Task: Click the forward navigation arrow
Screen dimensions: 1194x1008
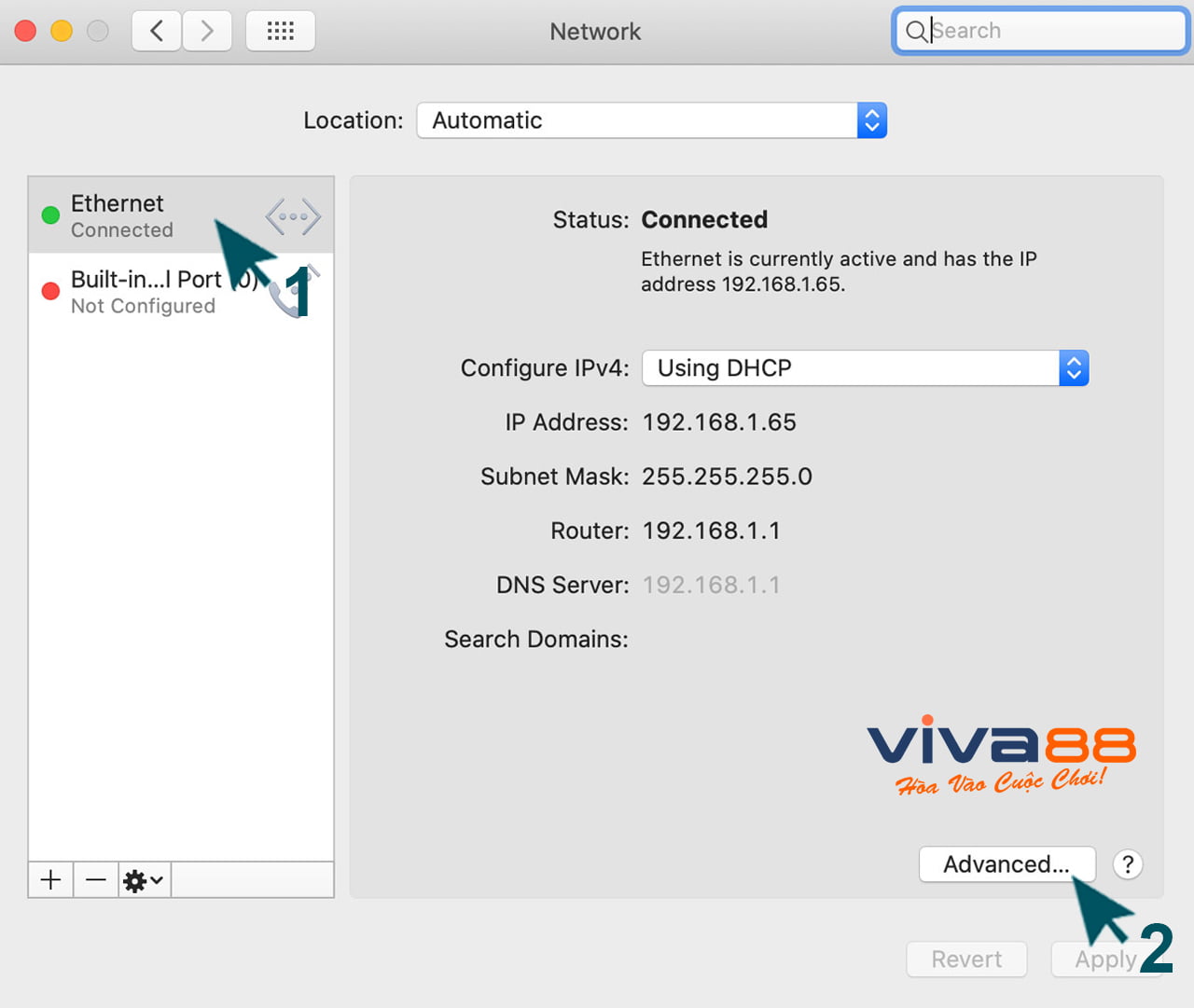Action: (207, 31)
